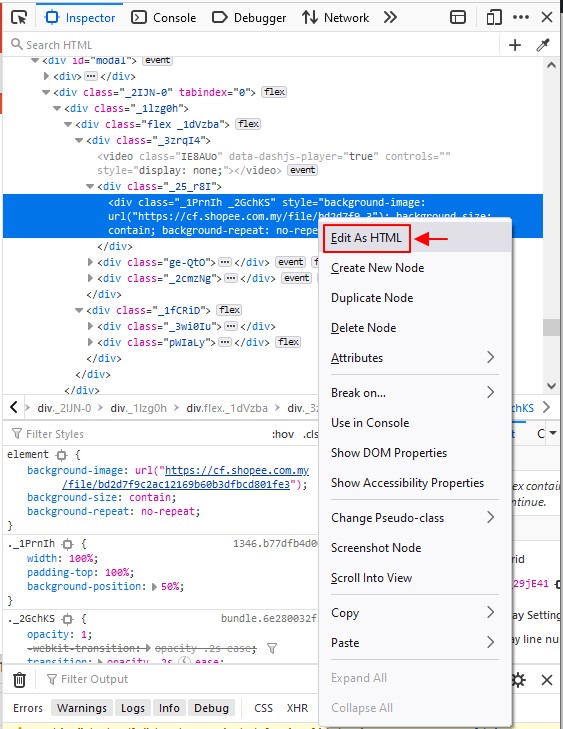The image size is (563, 729).
Task: Close the developer tools panel
Action: 547,18
